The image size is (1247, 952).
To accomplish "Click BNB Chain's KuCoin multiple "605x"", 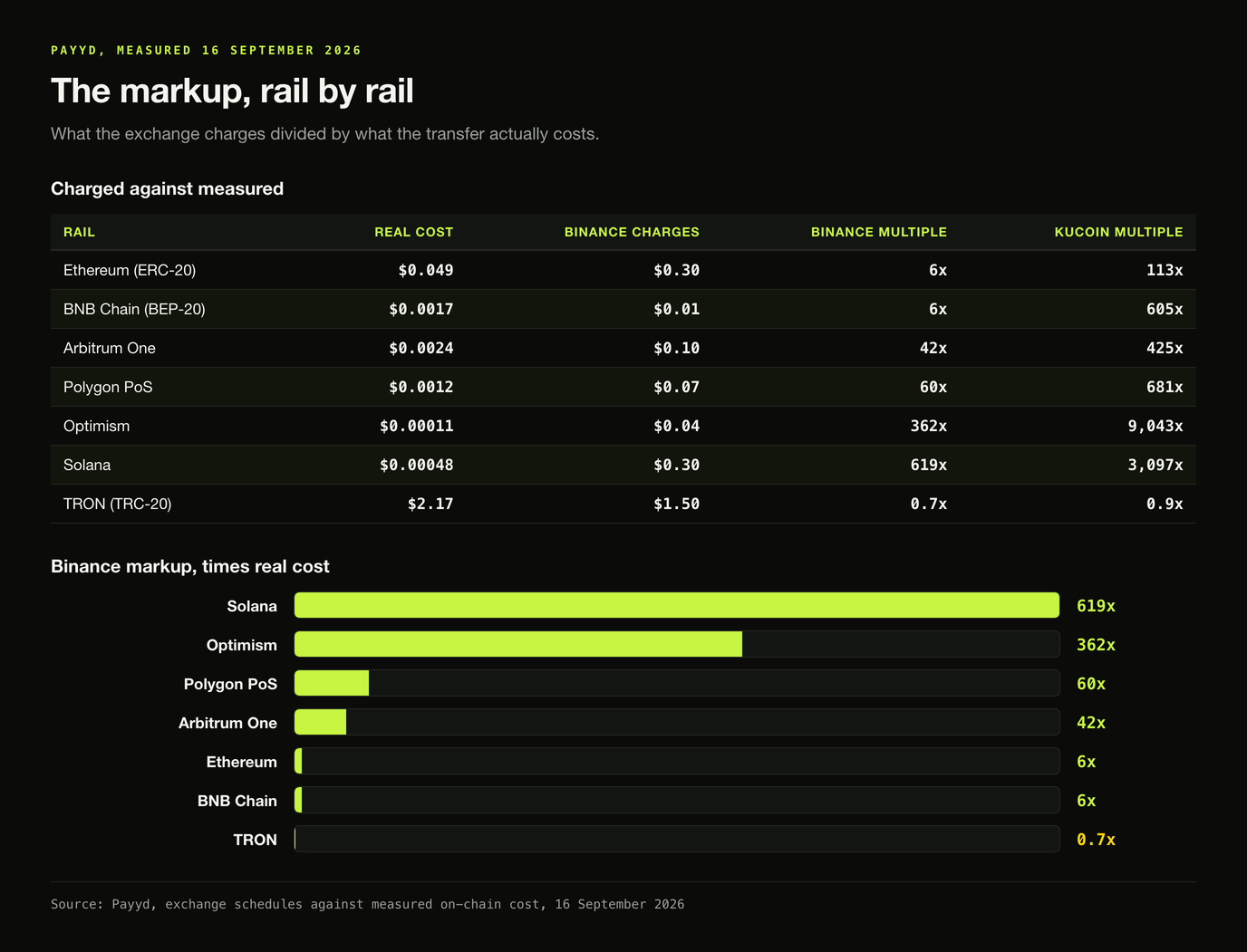I will (1165, 309).
